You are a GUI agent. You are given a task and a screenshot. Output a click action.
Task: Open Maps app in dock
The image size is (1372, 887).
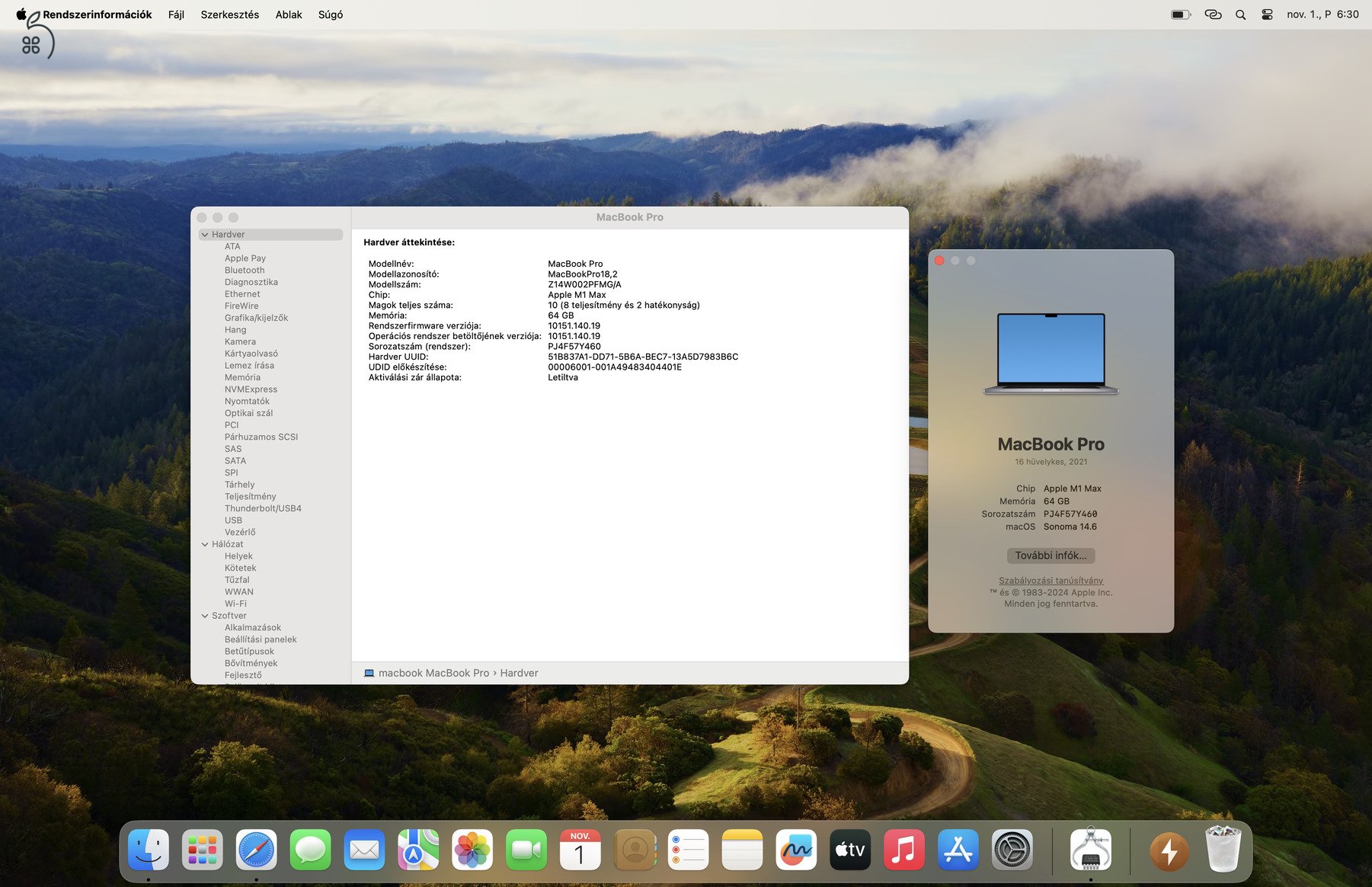point(418,850)
